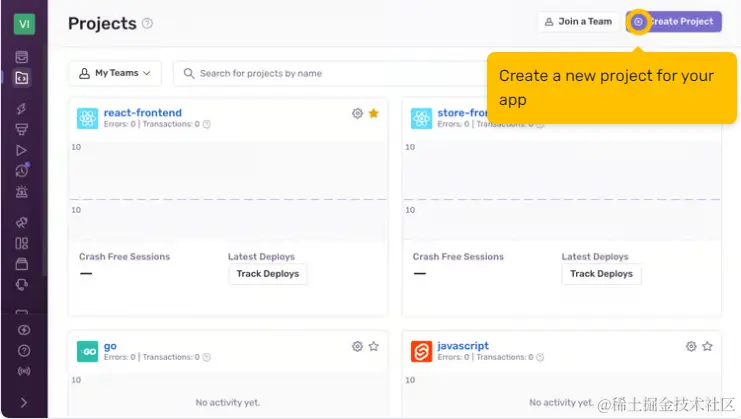The height and width of the screenshot is (419, 741).
Task: Open the clock icon with notification dot
Action: point(22,170)
